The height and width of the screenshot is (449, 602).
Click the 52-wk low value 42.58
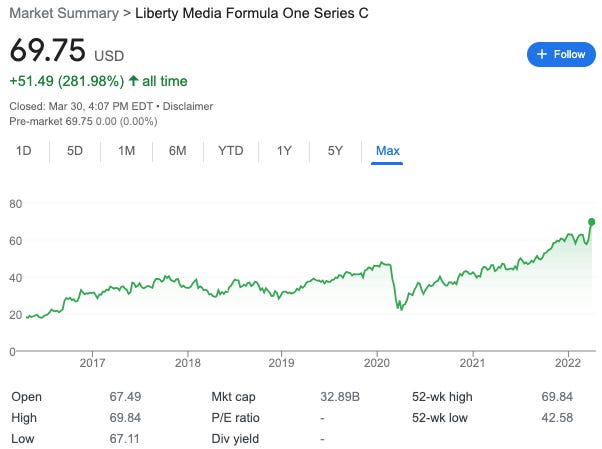(557, 418)
